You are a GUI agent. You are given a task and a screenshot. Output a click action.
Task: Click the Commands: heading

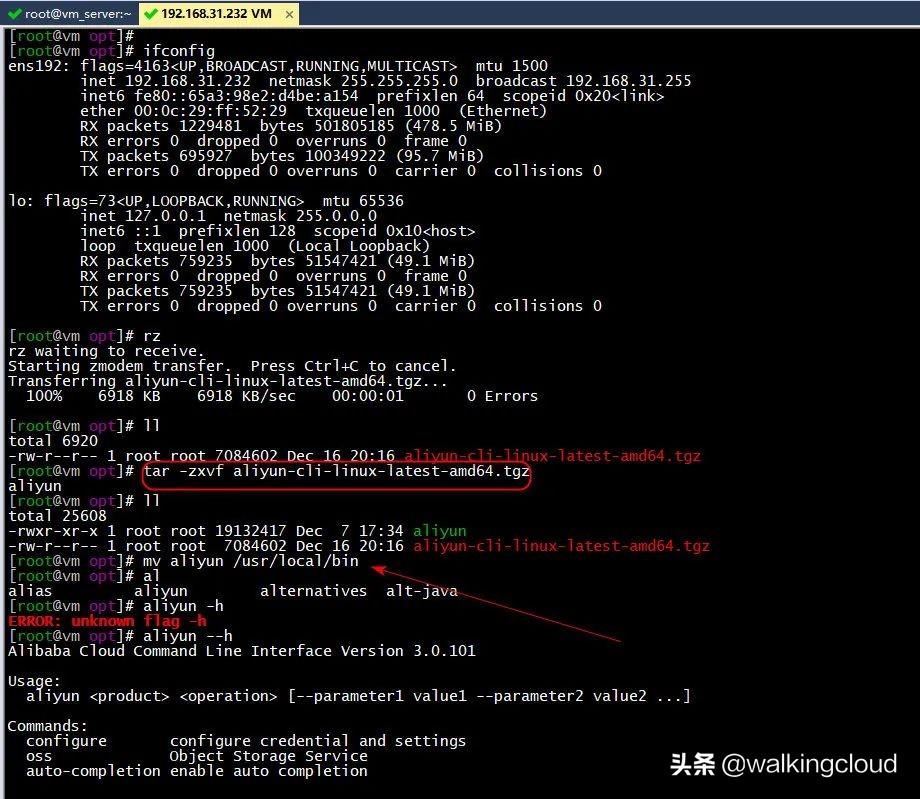point(48,726)
